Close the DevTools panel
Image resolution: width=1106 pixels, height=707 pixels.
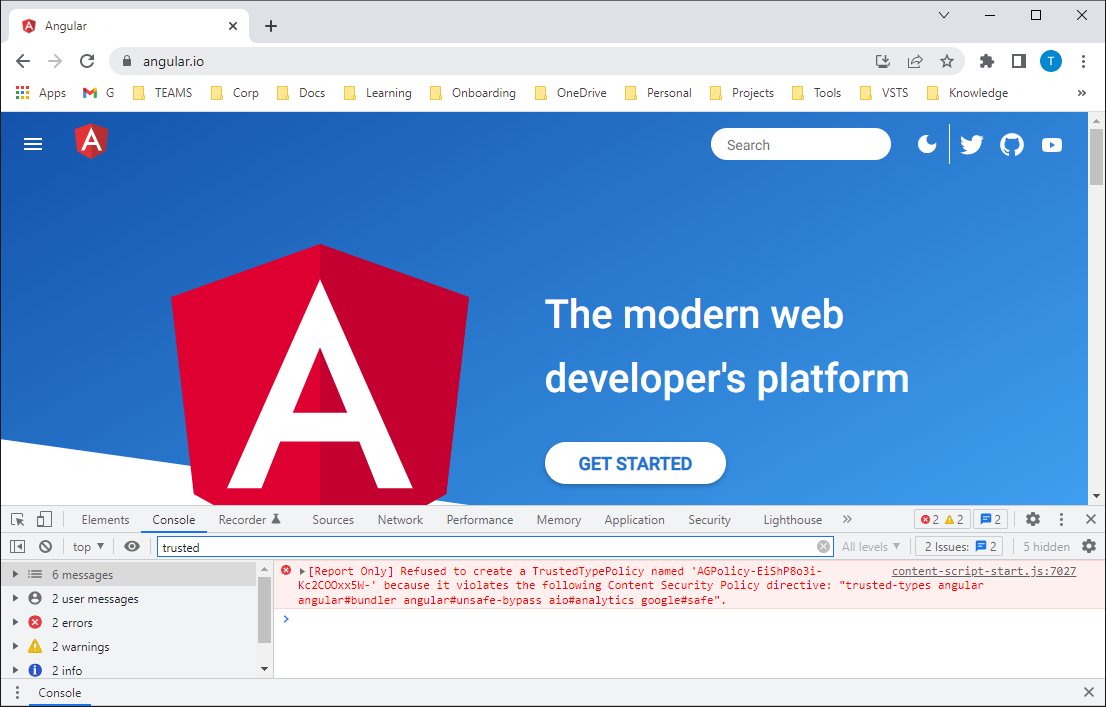[1090, 519]
